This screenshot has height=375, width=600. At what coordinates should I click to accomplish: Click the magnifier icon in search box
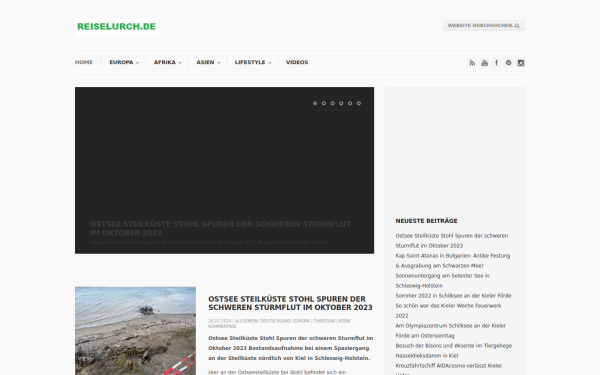[x=517, y=26]
